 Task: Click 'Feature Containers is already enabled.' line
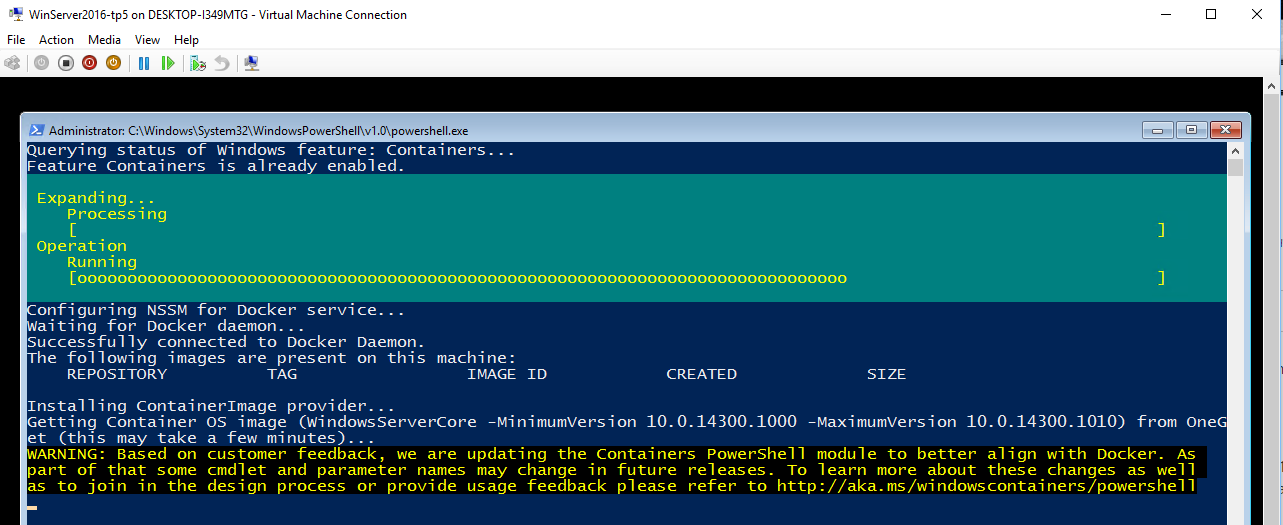pyautogui.click(x=216, y=166)
